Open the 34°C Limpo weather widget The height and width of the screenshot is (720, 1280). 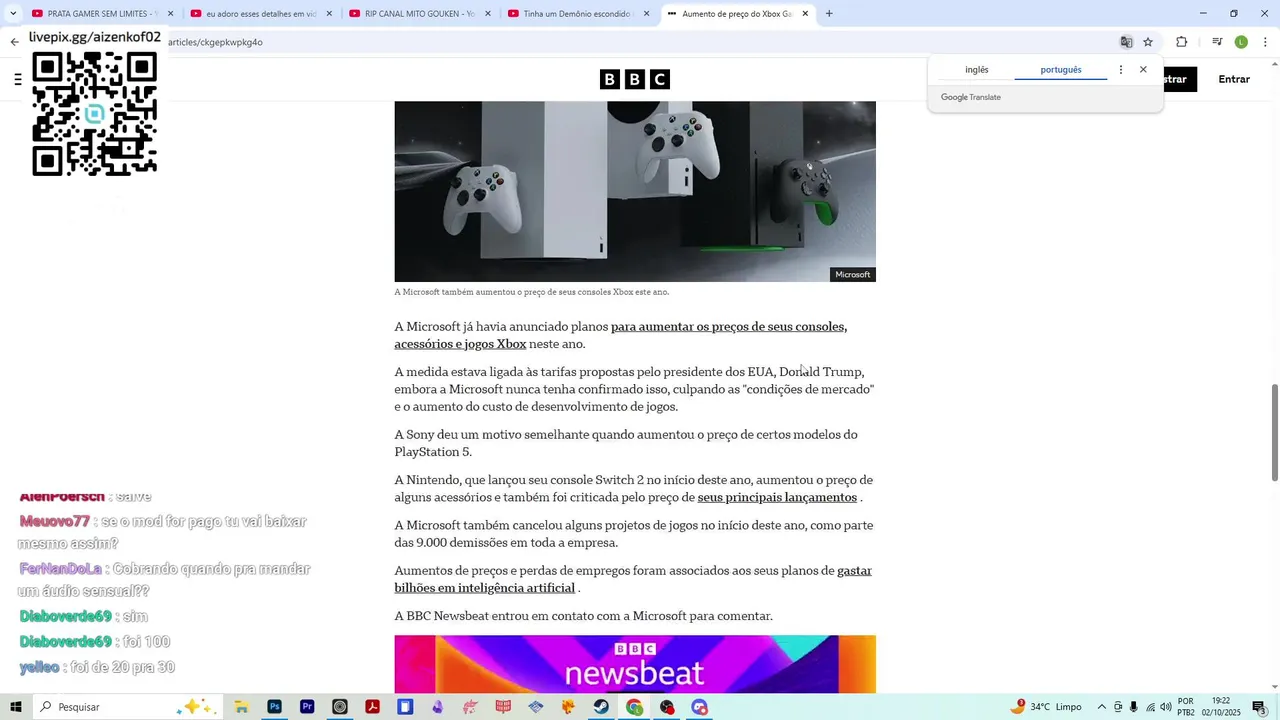pyautogui.click(x=1047, y=707)
